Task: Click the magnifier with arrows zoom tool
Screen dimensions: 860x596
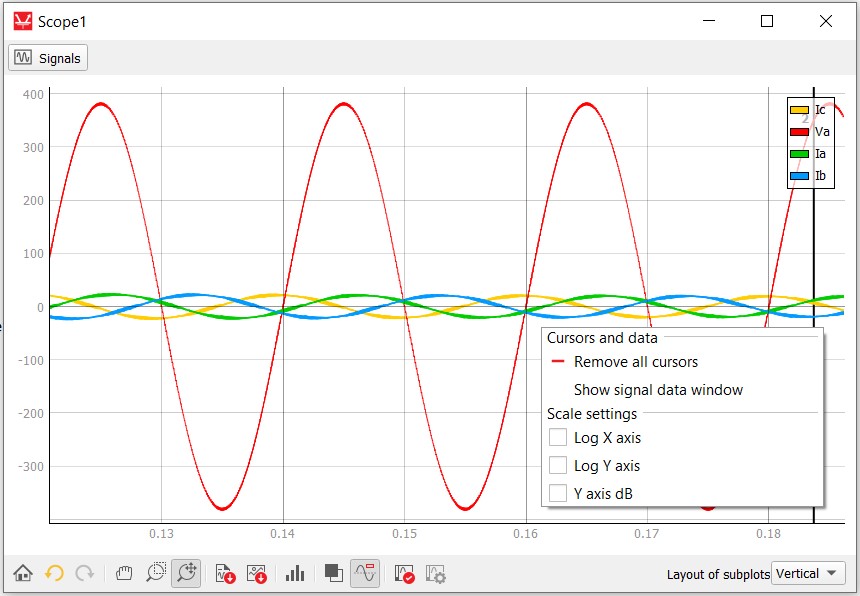Action: 186,574
